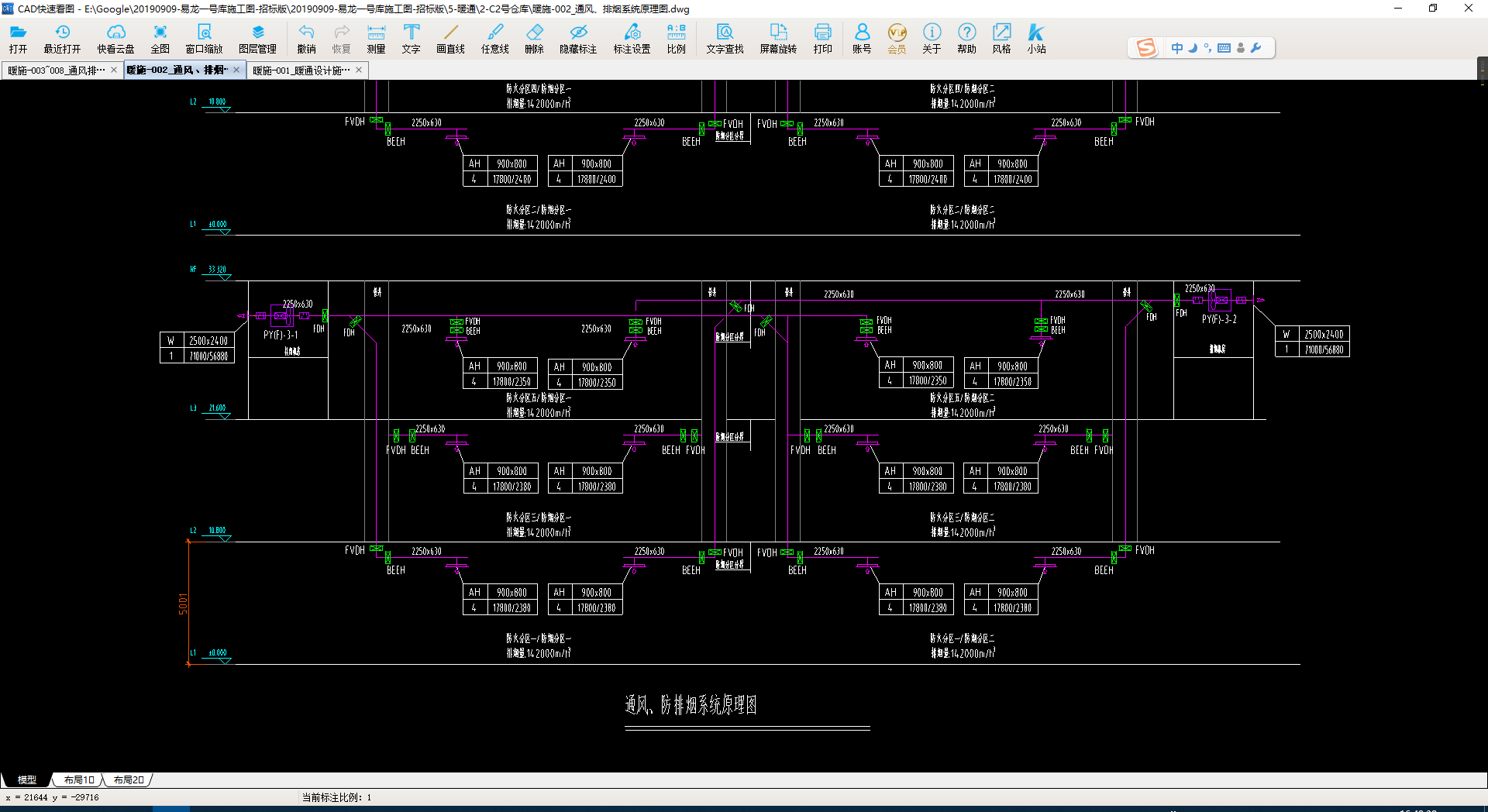Click the 打印 print icon
1488x812 pixels.
(822, 38)
